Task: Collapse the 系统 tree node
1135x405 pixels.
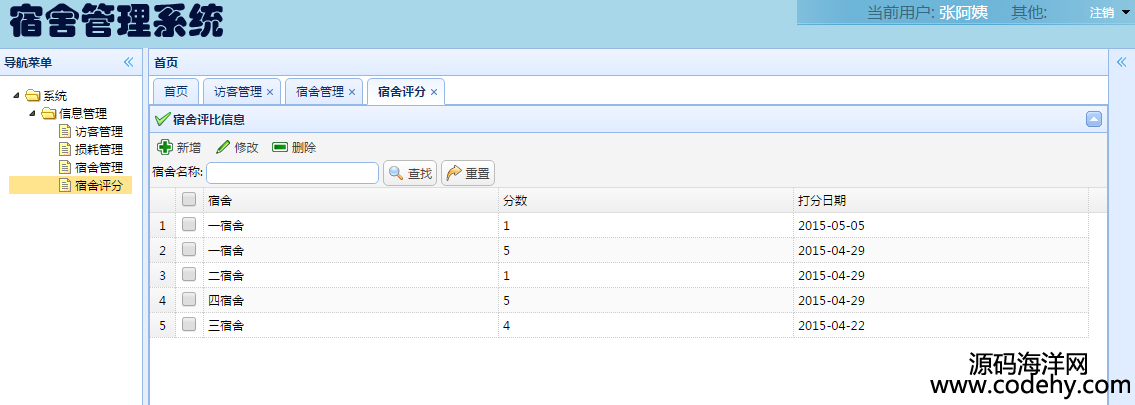Action: (17, 96)
